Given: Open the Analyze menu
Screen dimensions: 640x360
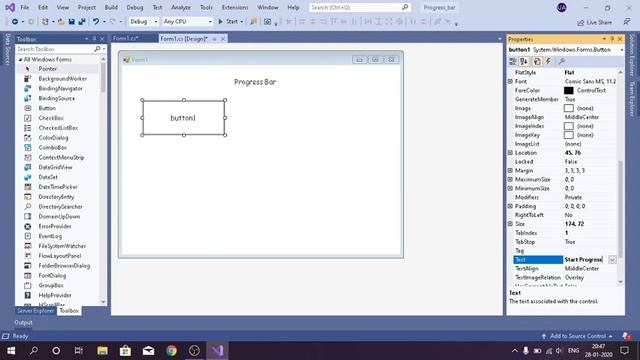Looking at the screenshot, I should pos(181,8).
